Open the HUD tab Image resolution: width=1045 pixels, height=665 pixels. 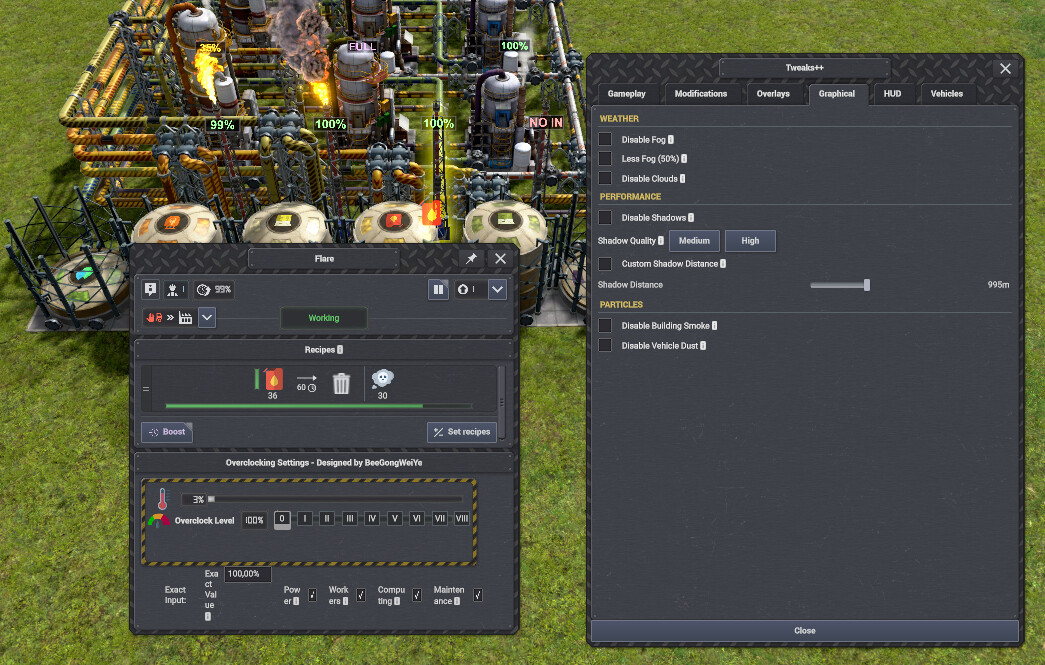point(892,94)
